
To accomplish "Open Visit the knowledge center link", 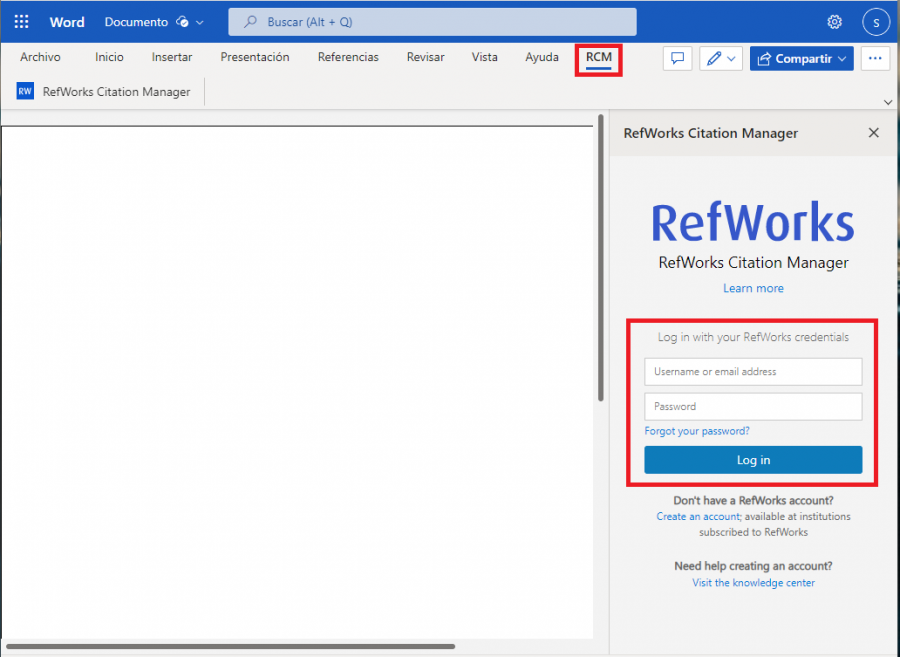I will (x=753, y=583).
